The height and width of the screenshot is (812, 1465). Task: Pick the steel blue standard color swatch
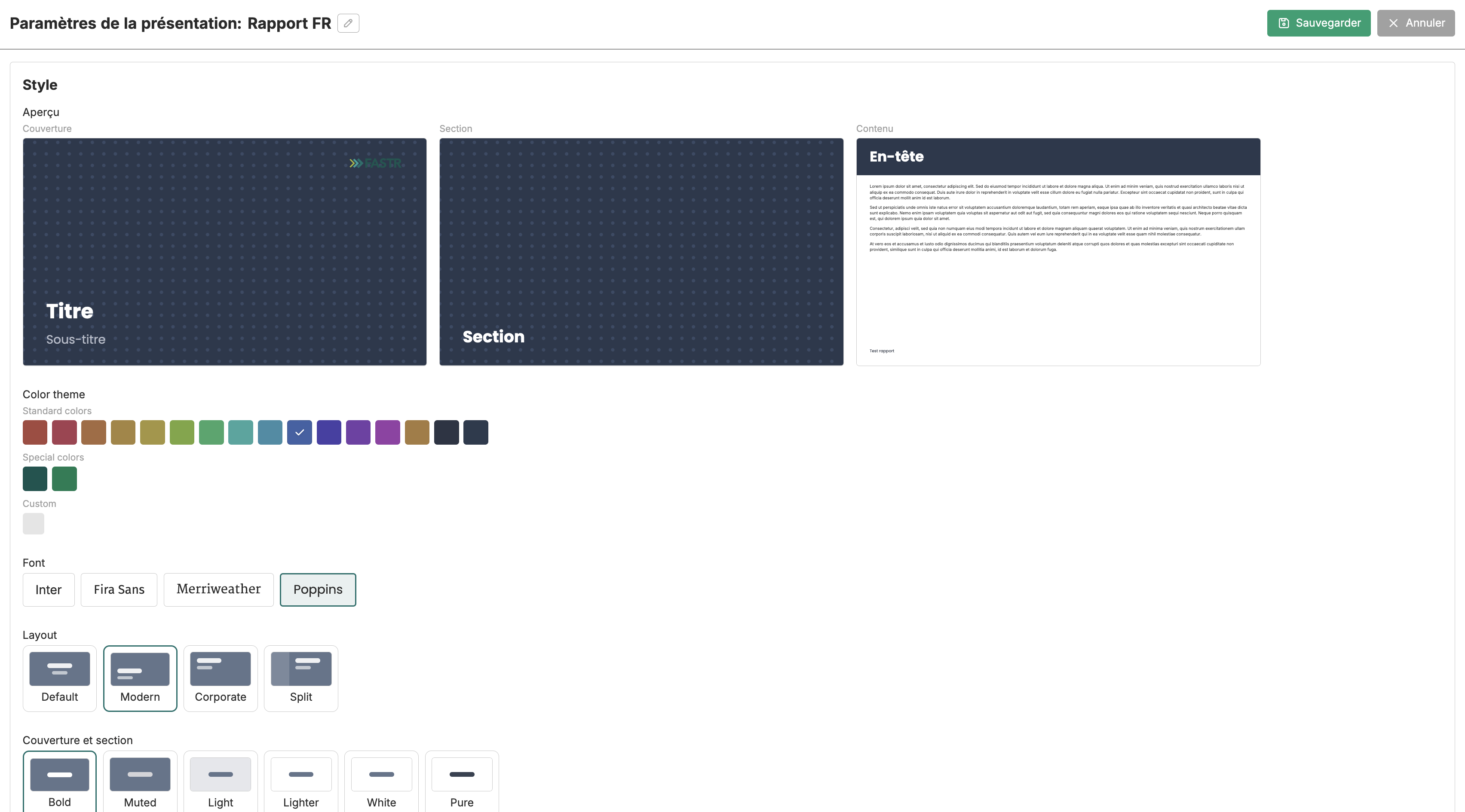click(270, 433)
